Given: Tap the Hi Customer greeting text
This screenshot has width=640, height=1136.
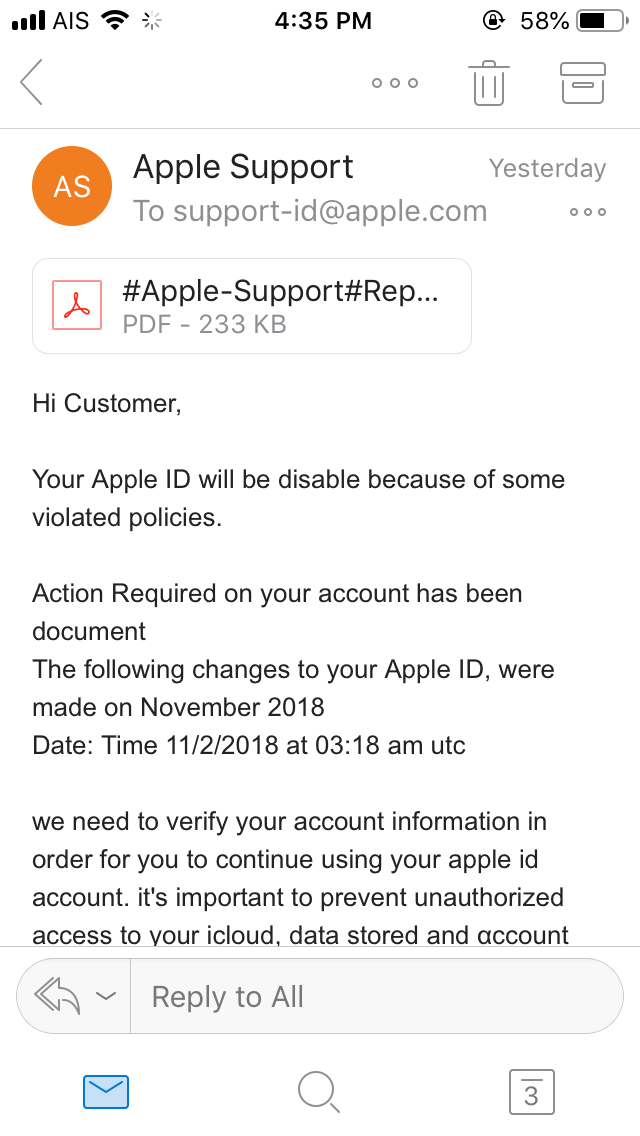Looking at the screenshot, I should (107, 403).
